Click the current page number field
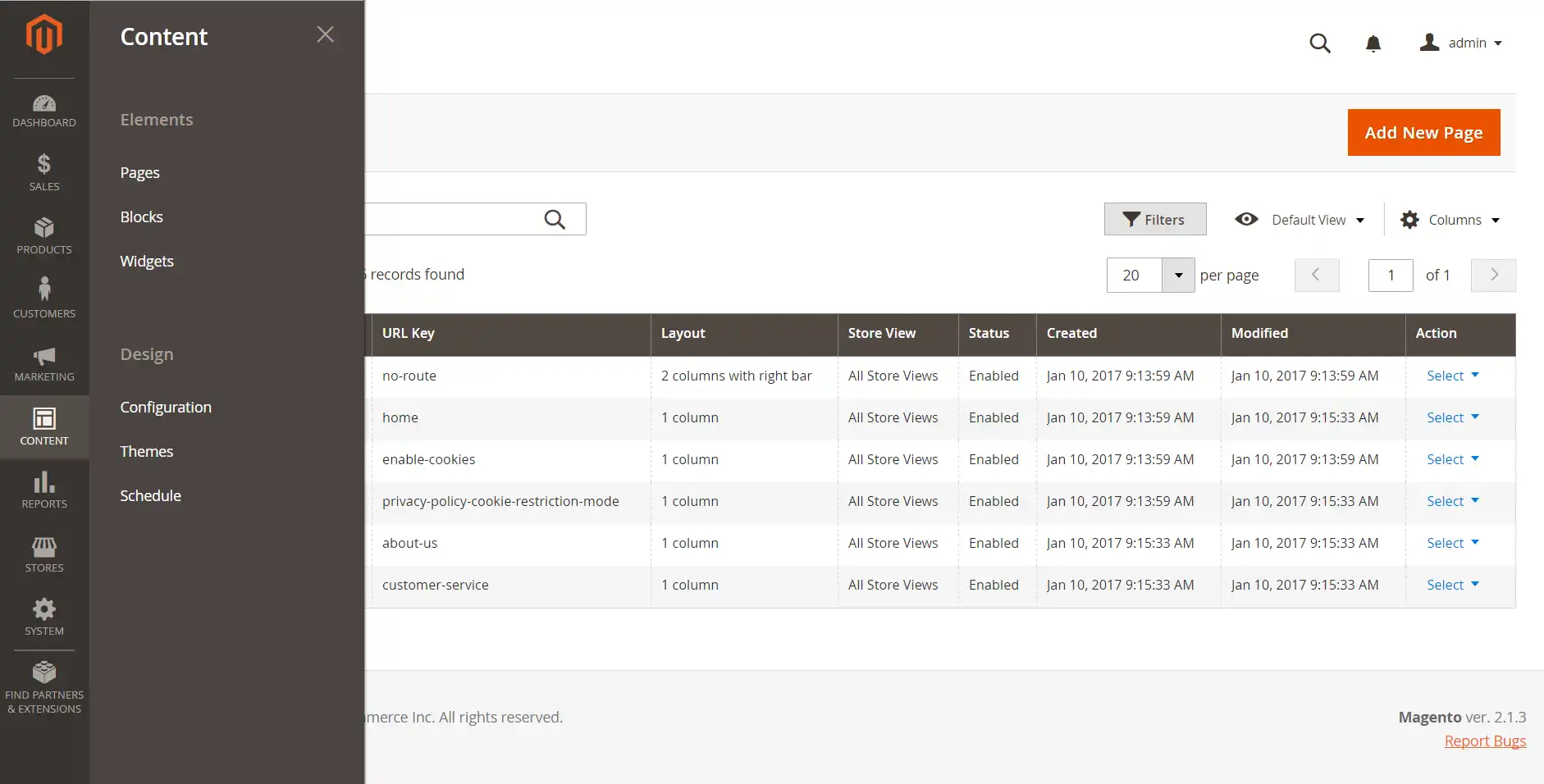This screenshot has width=1544, height=784. 1390,276
